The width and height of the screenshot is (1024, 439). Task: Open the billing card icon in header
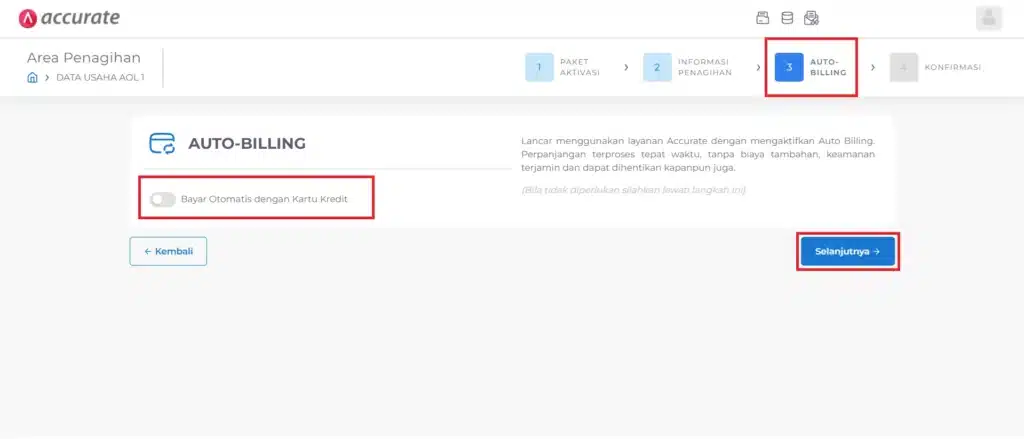tap(762, 18)
